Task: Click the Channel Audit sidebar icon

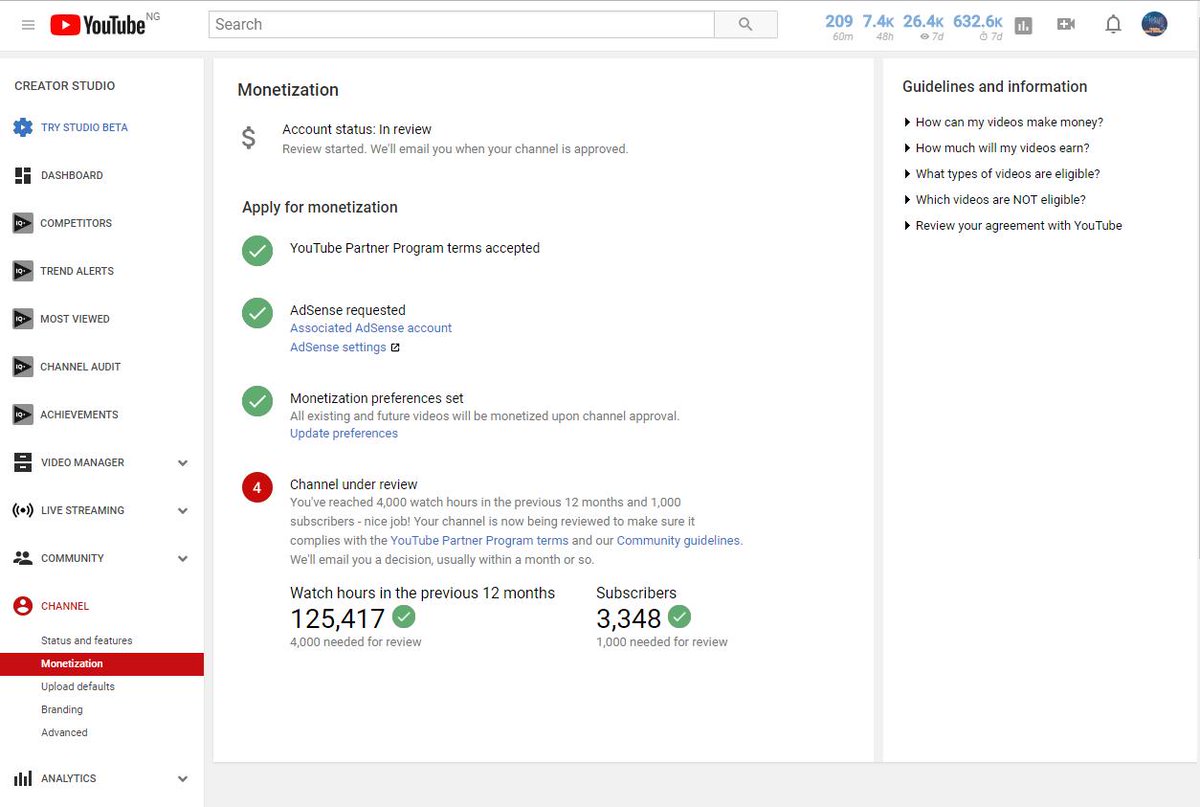Action: [x=23, y=367]
